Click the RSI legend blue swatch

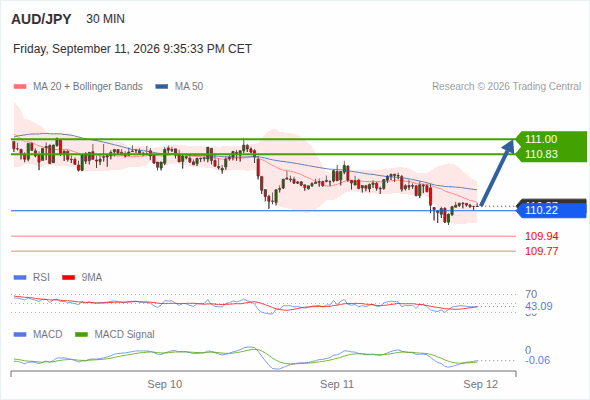[x=20, y=278]
